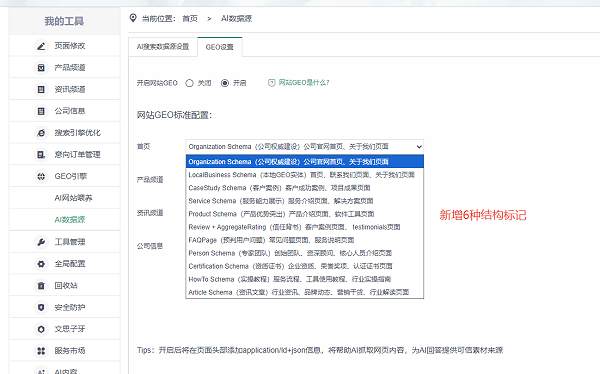The height and width of the screenshot is (374, 600).
Task: Click the 产品频道 sidebar icon
Action: [x=41, y=68]
